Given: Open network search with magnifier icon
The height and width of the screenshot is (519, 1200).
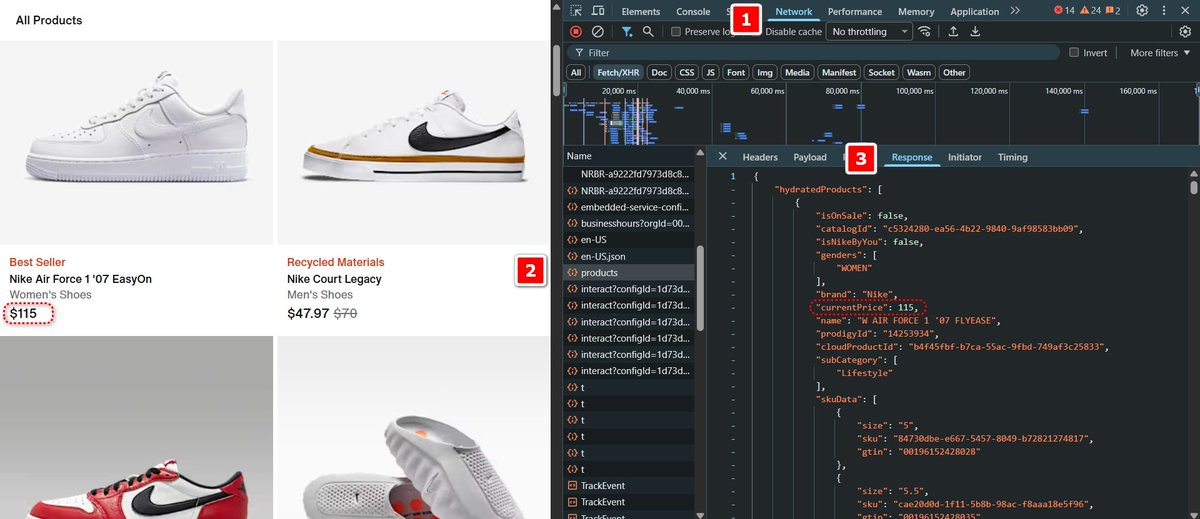Looking at the screenshot, I should click(x=648, y=32).
